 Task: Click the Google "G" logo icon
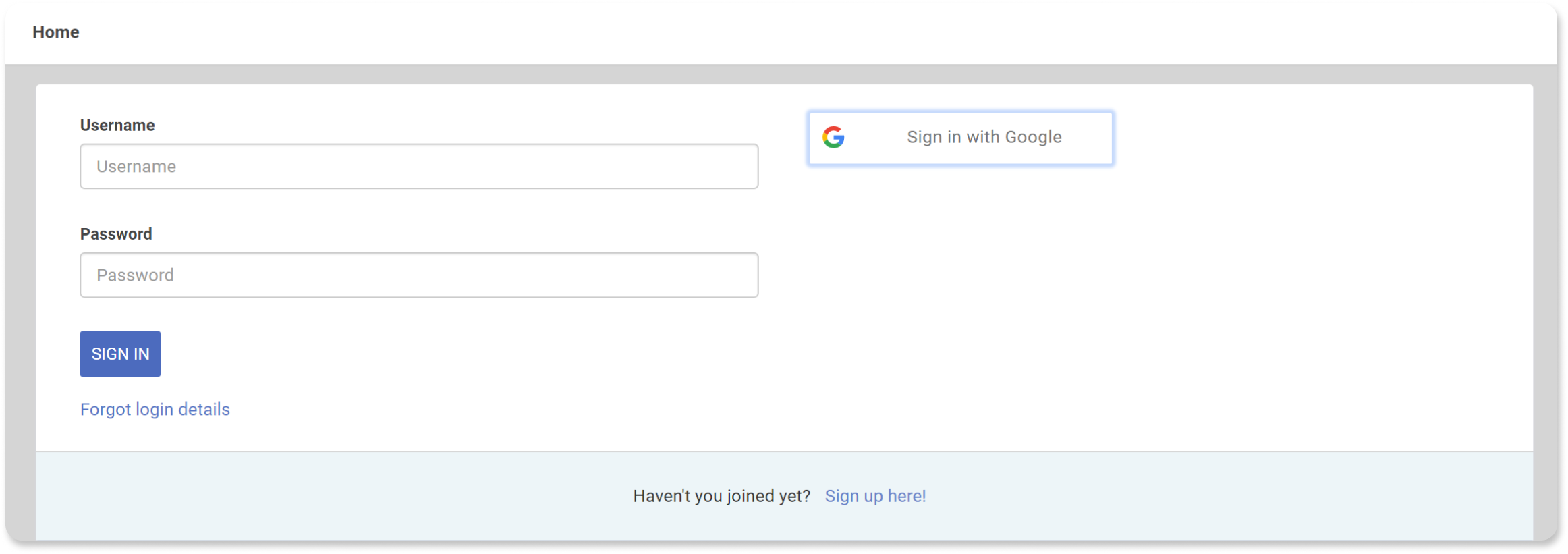pyautogui.click(x=833, y=138)
